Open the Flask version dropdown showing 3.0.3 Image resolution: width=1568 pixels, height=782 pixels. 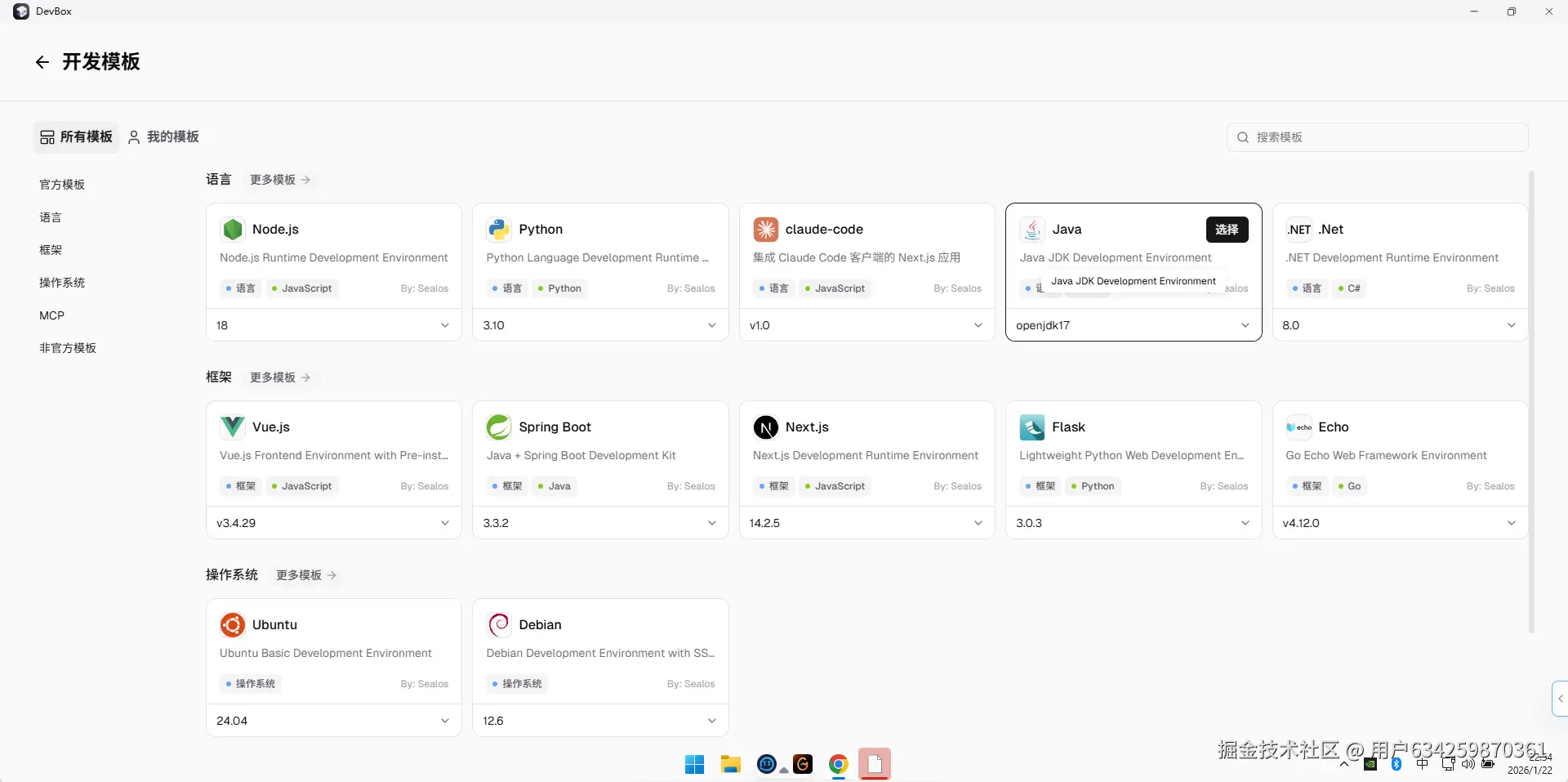pyautogui.click(x=1134, y=523)
